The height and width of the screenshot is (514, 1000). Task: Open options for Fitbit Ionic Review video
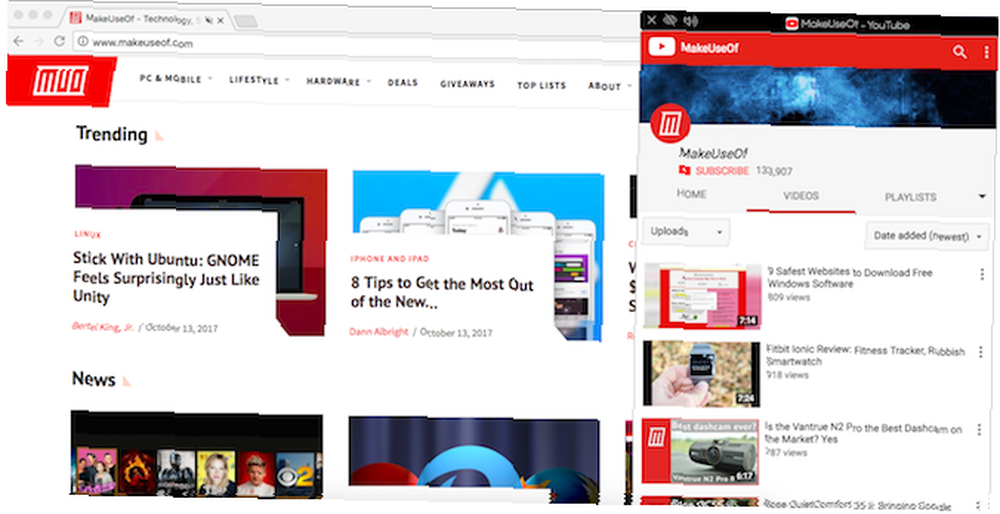click(x=980, y=351)
